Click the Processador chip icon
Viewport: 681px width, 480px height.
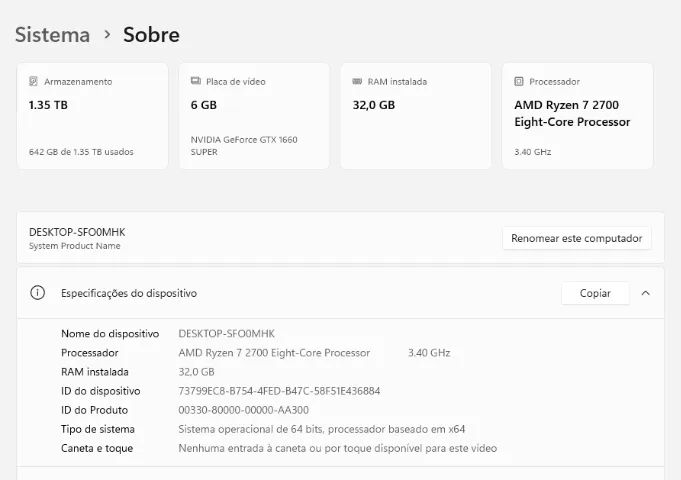(x=519, y=81)
